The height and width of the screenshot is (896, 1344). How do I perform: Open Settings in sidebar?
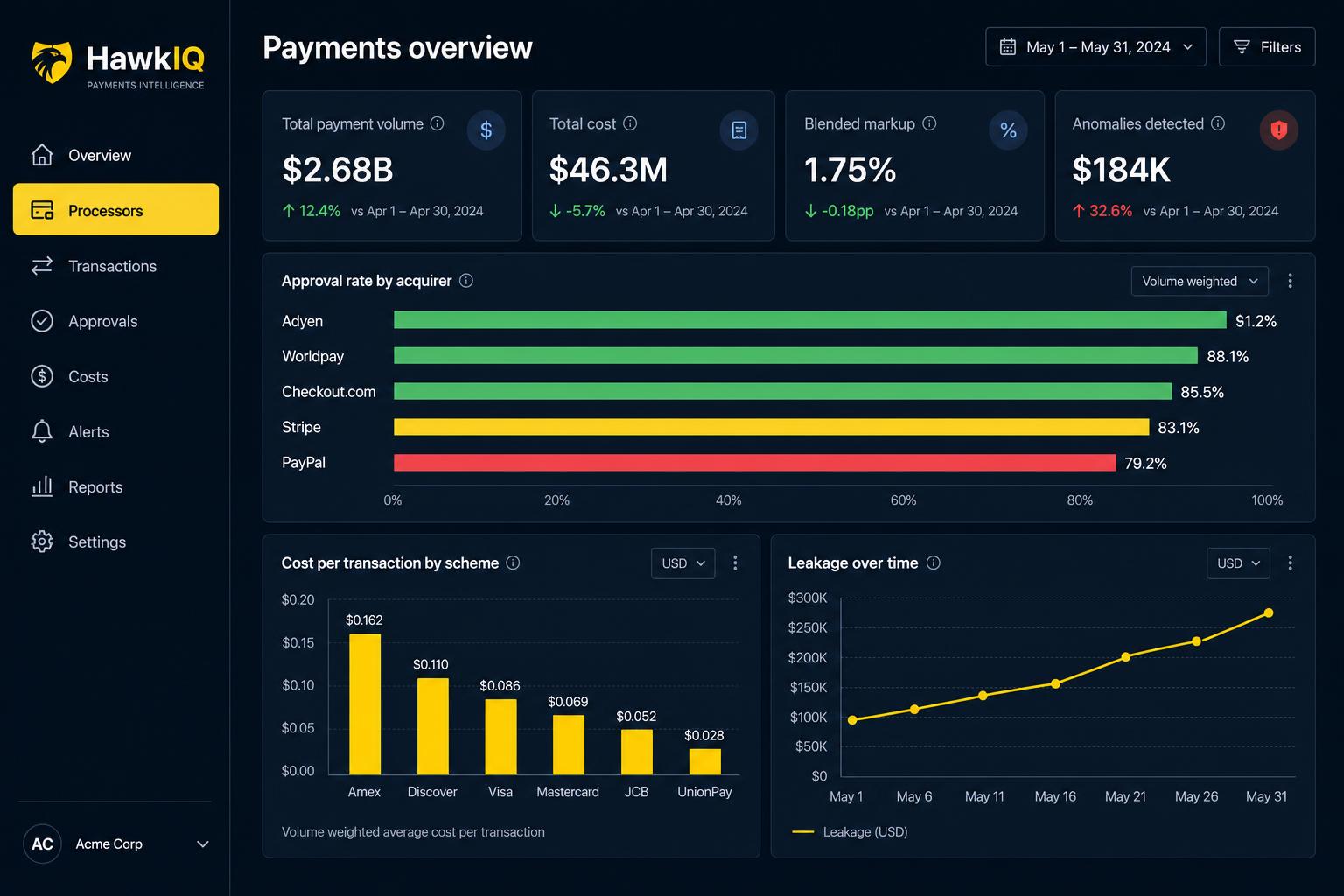click(x=115, y=542)
